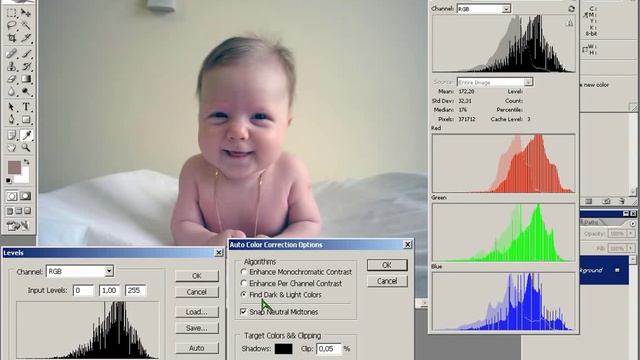640x360 pixels.
Task: Select the Brush tool
Action: pyautogui.click(x=26, y=53)
